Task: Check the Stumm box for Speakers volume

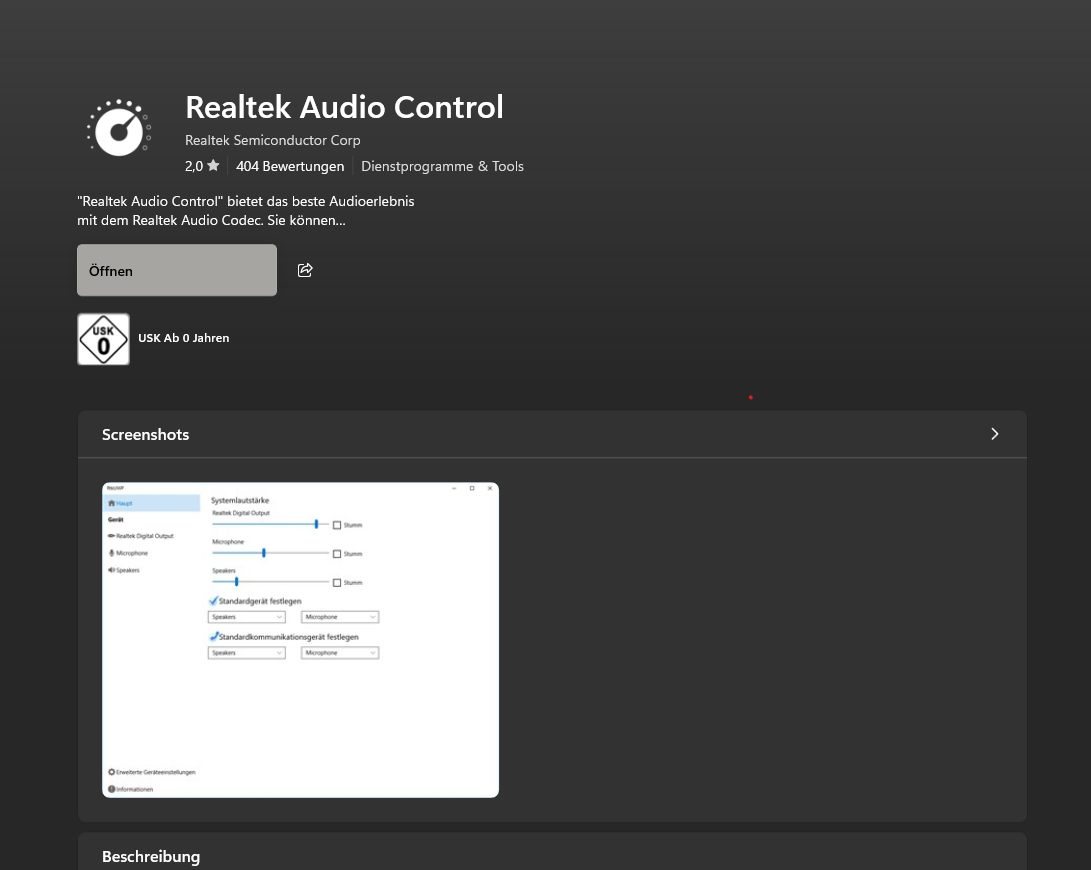Action: (x=337, y=582)
